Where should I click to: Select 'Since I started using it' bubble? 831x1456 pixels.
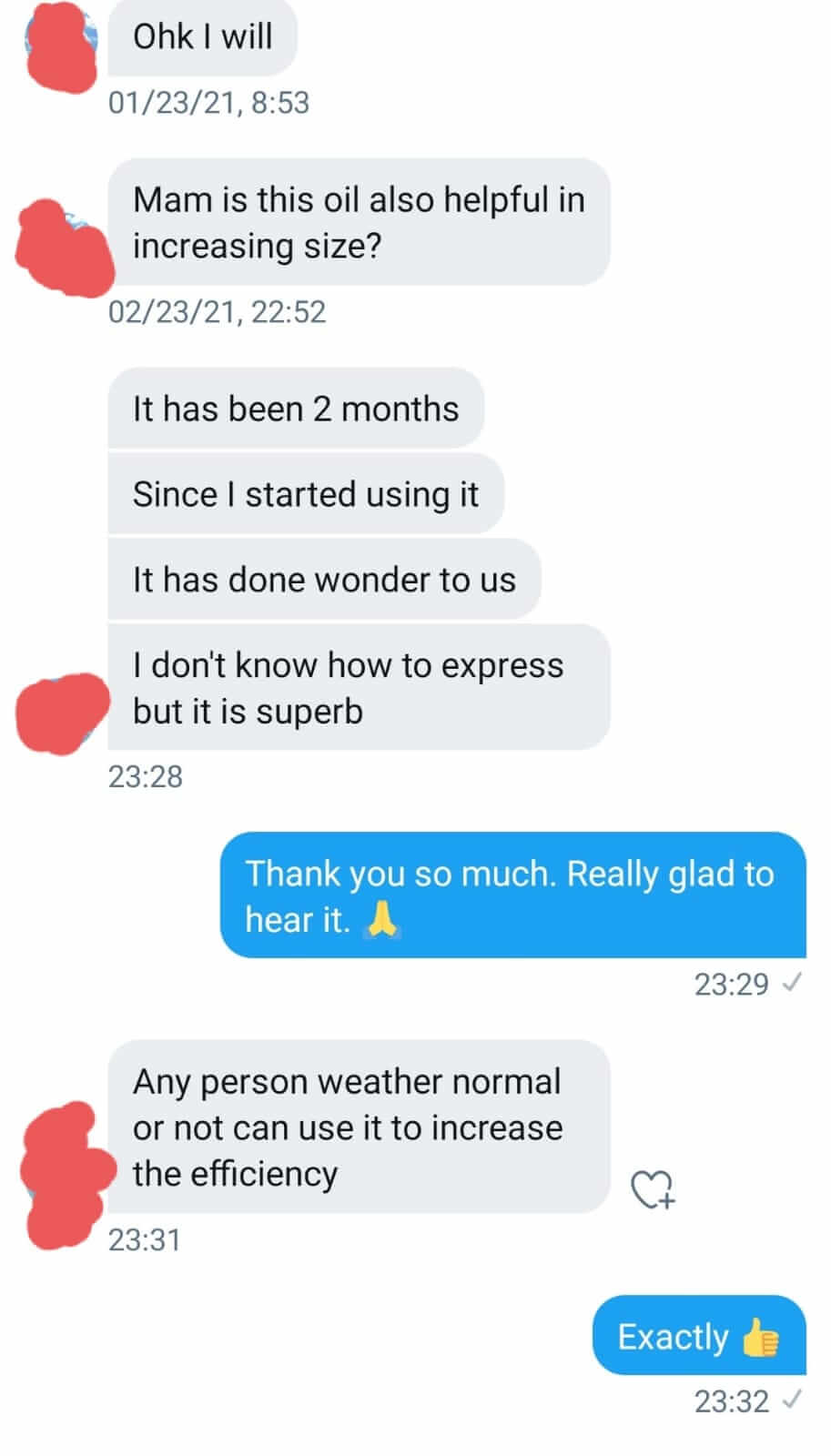click(306, 494)
